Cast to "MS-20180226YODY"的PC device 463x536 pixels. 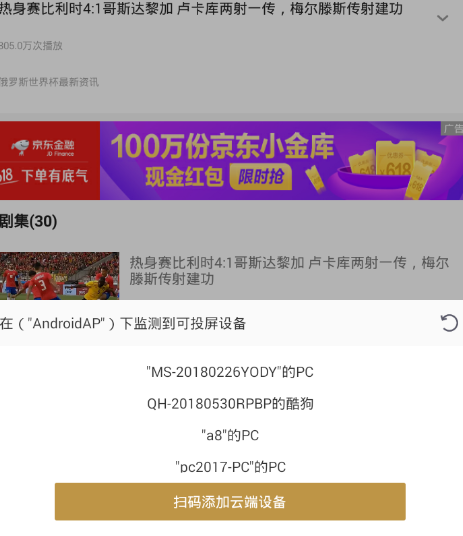coord(230,372)
